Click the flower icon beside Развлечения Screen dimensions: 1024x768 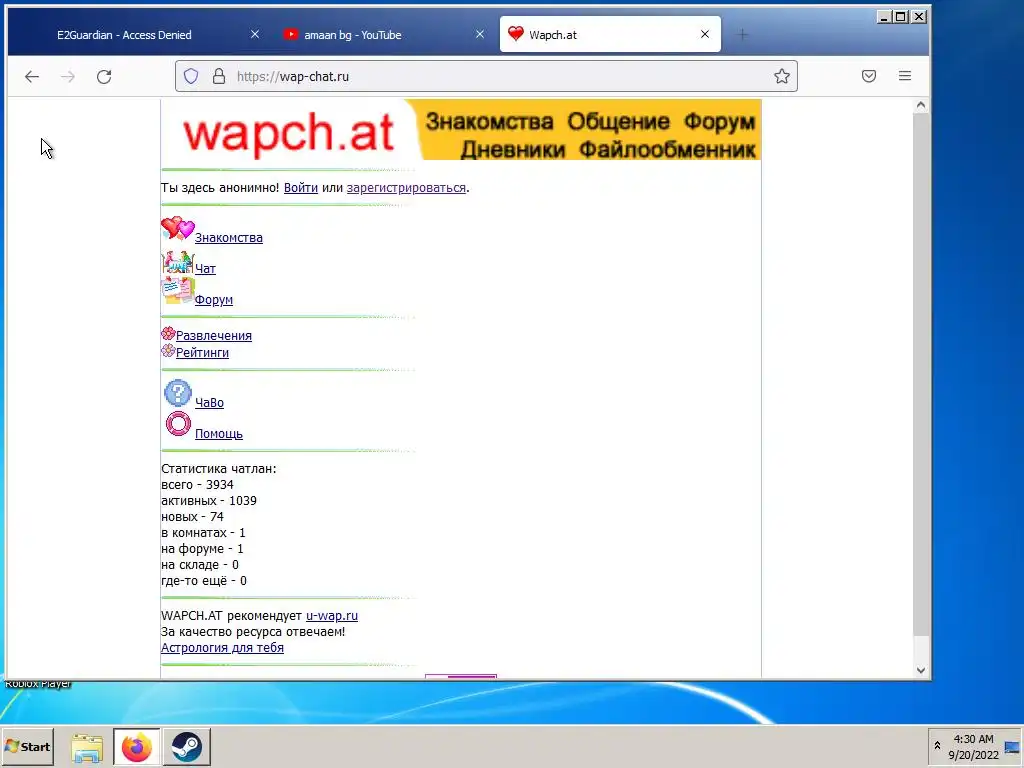click(x=168, y=334)
